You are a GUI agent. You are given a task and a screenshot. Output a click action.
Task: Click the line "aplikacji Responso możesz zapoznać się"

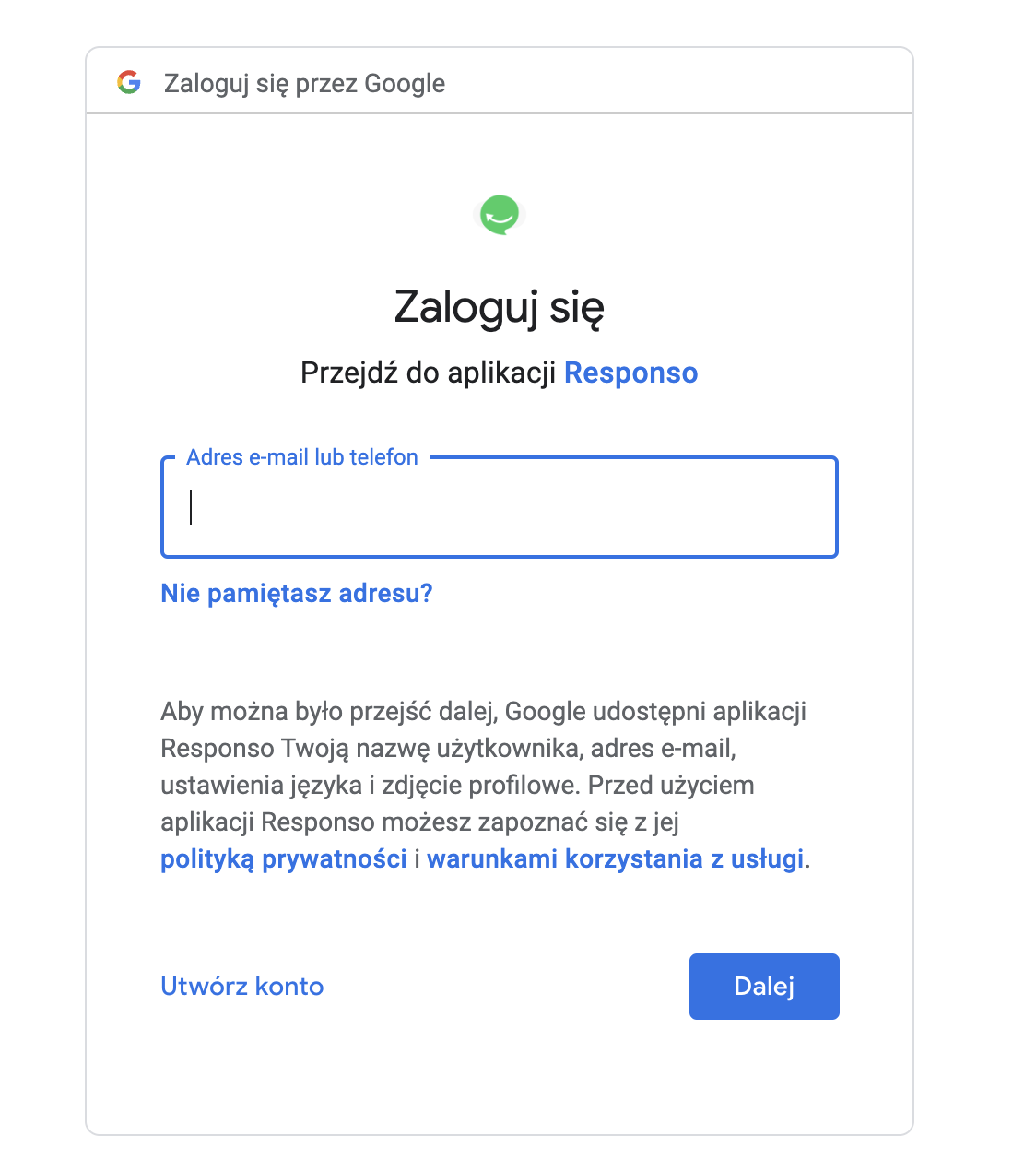coord(419,822)
